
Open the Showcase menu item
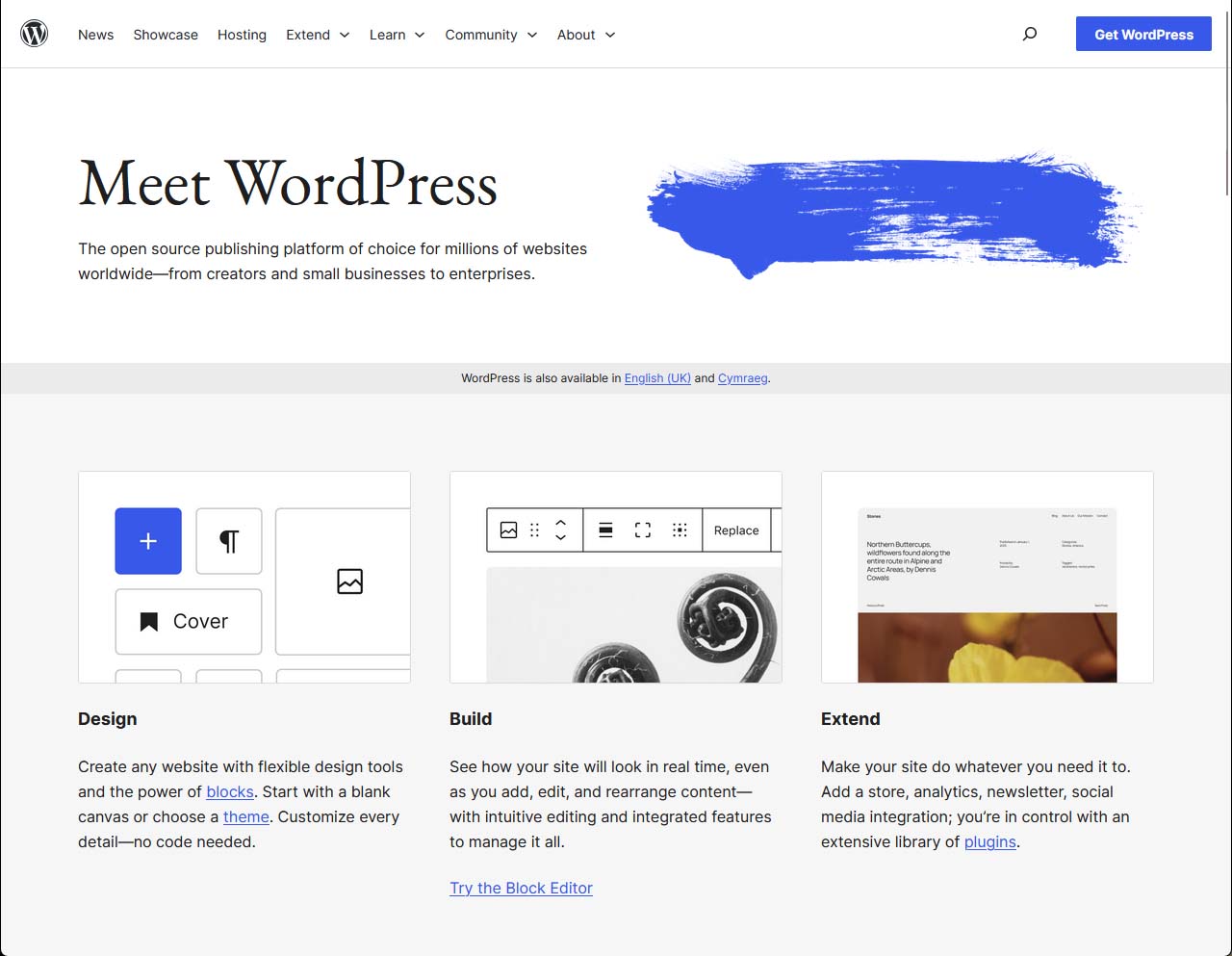[166, 35]
